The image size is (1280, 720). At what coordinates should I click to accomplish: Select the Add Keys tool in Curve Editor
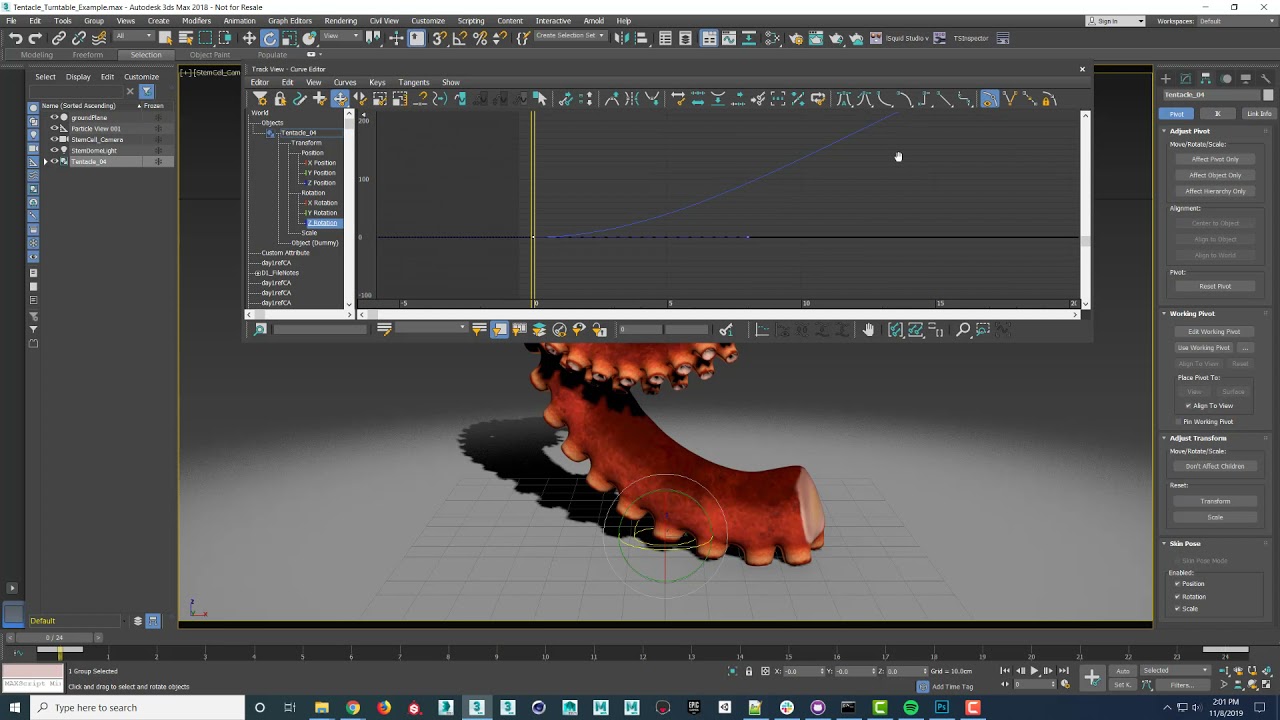(320, 98)
